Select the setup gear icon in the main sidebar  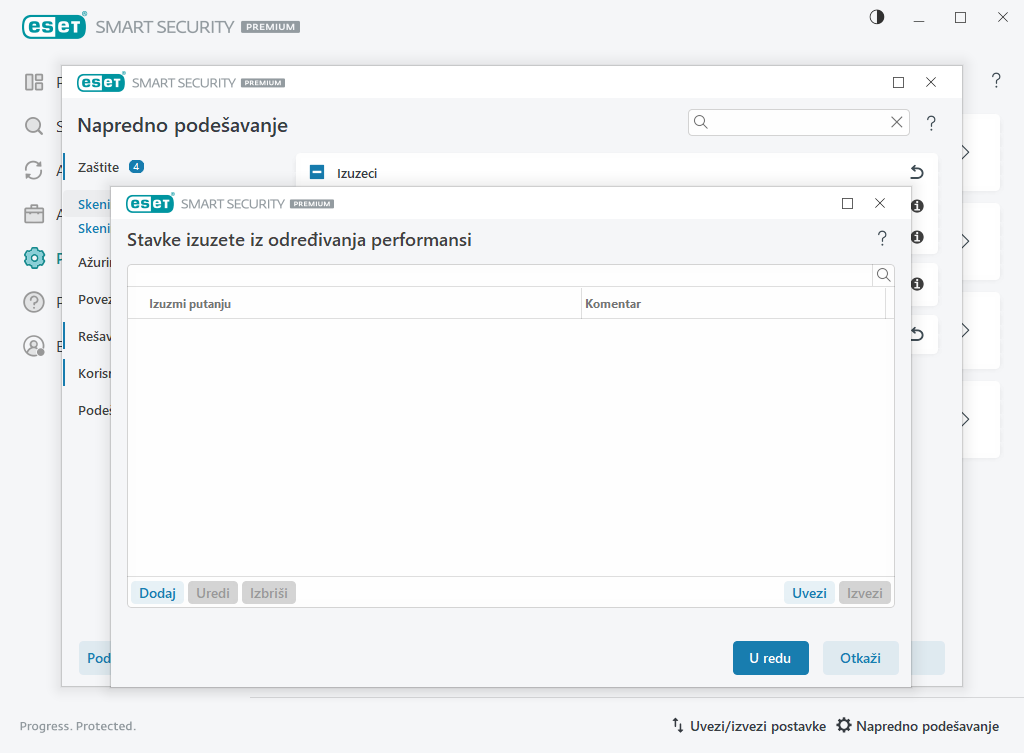pyautogui.click(x=34, y=258)
